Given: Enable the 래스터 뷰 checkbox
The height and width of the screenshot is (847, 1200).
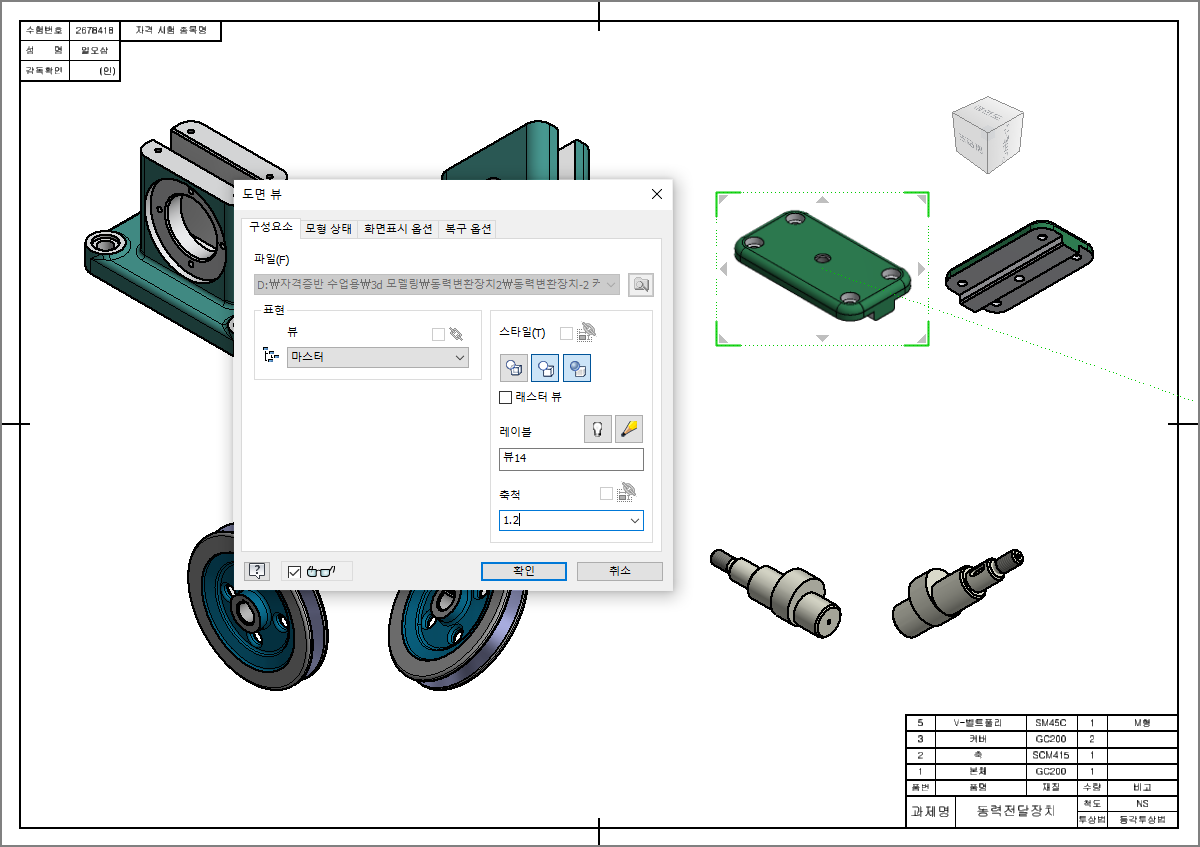Looking at the screenshot, I should pyautogui.click(x=506, y=397).
